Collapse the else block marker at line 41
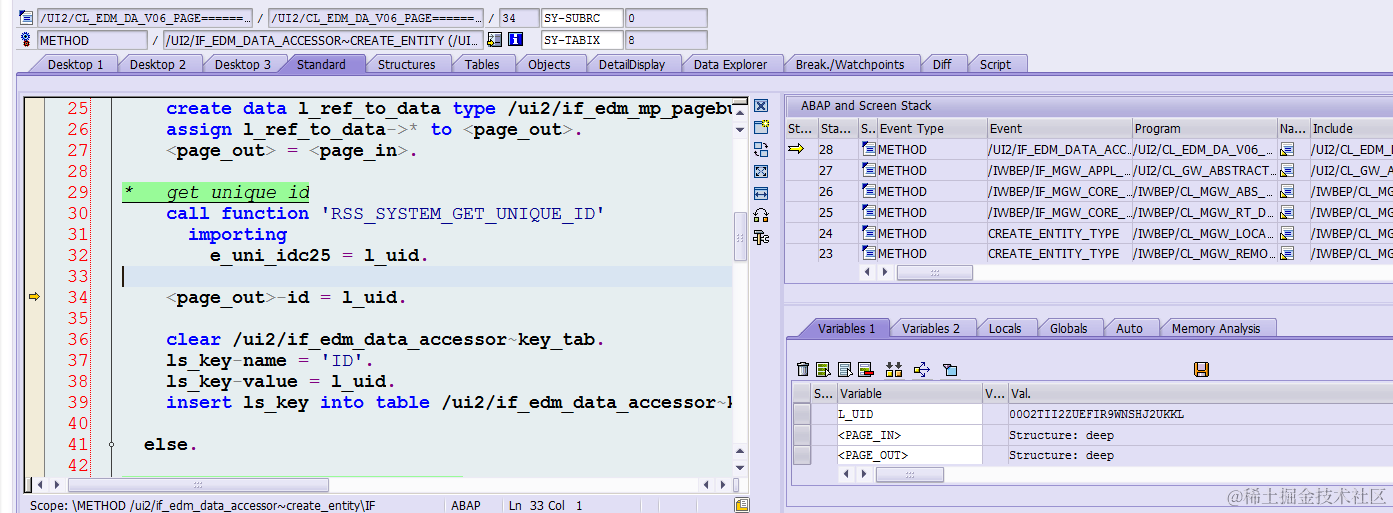 111,444
